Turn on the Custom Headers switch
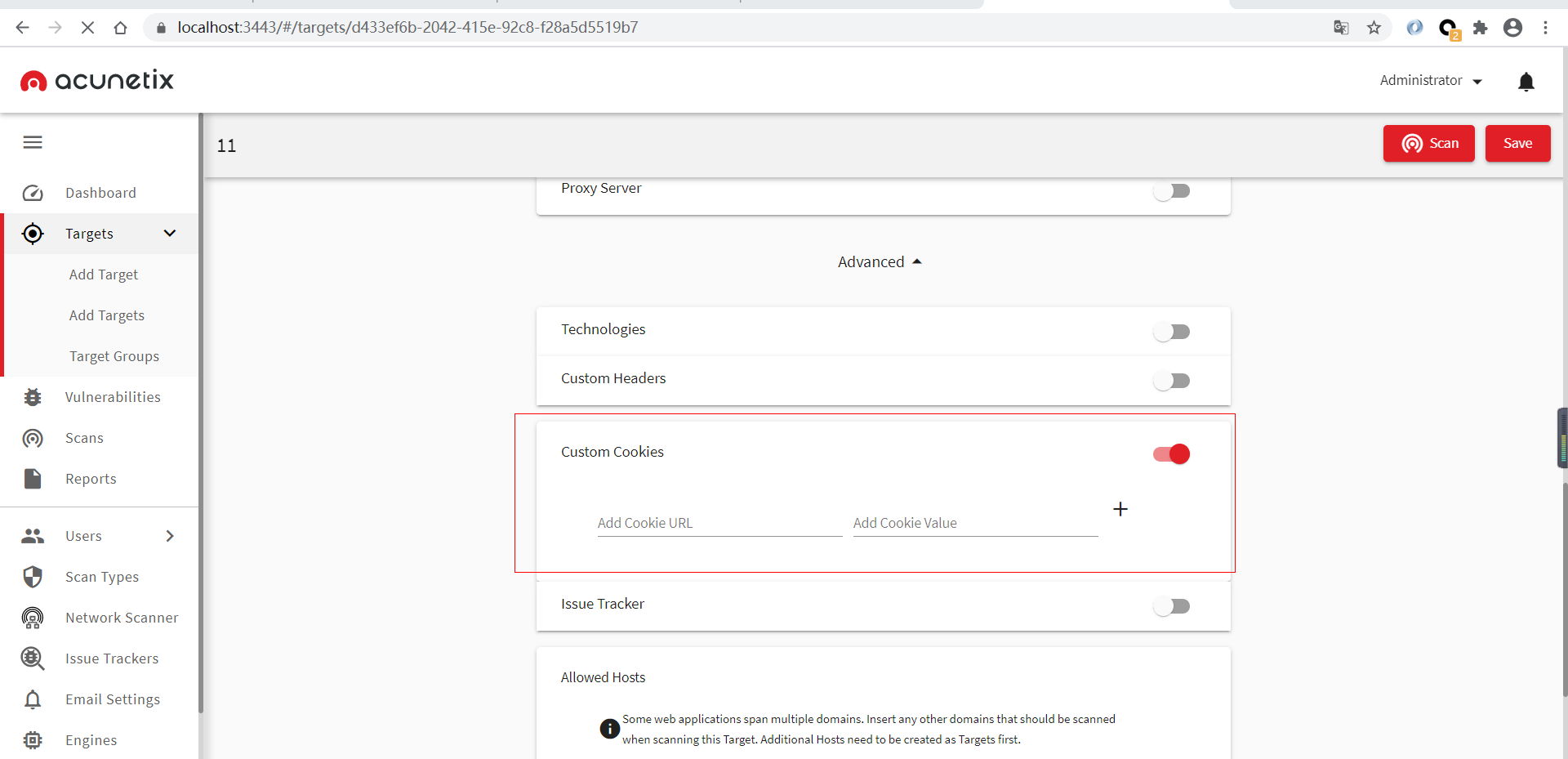Image resolution: width=1568 pixels, height=759 pixels. click(x=1172, y=381)
